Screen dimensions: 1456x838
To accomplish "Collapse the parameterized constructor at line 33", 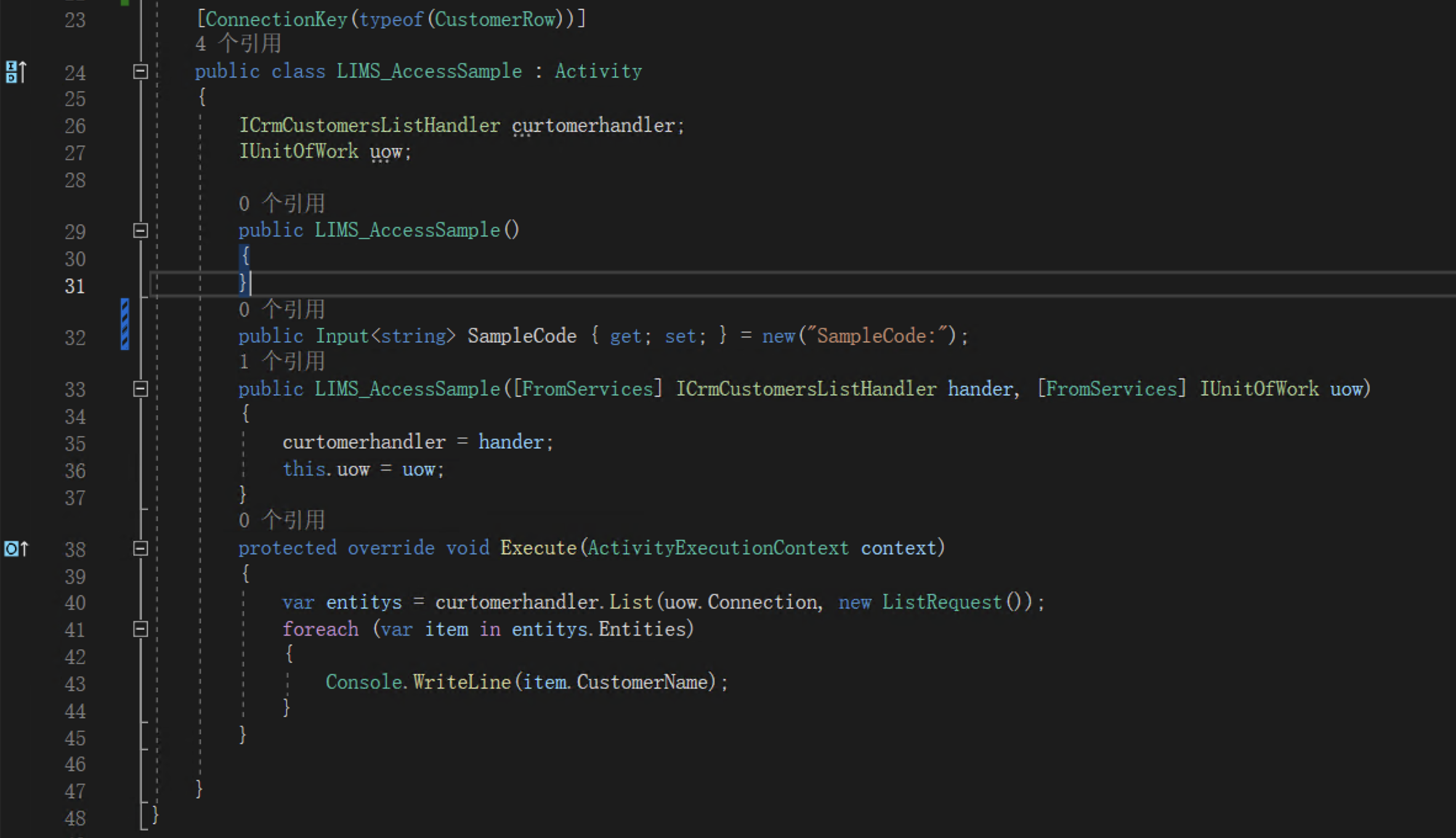I will coord(140,389).
